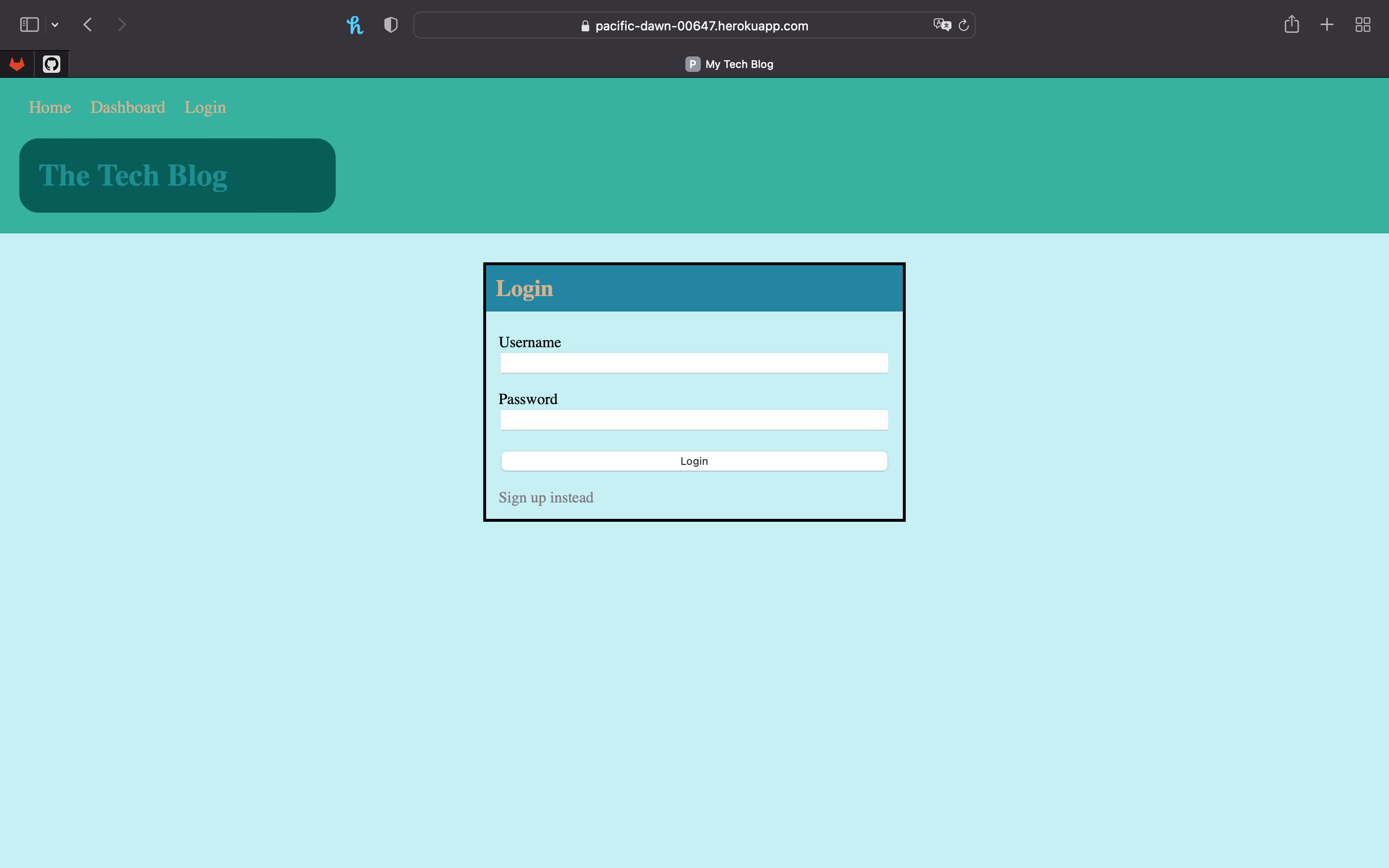
Task: Switch to the pinned GitLab tab
Action: 17,64
